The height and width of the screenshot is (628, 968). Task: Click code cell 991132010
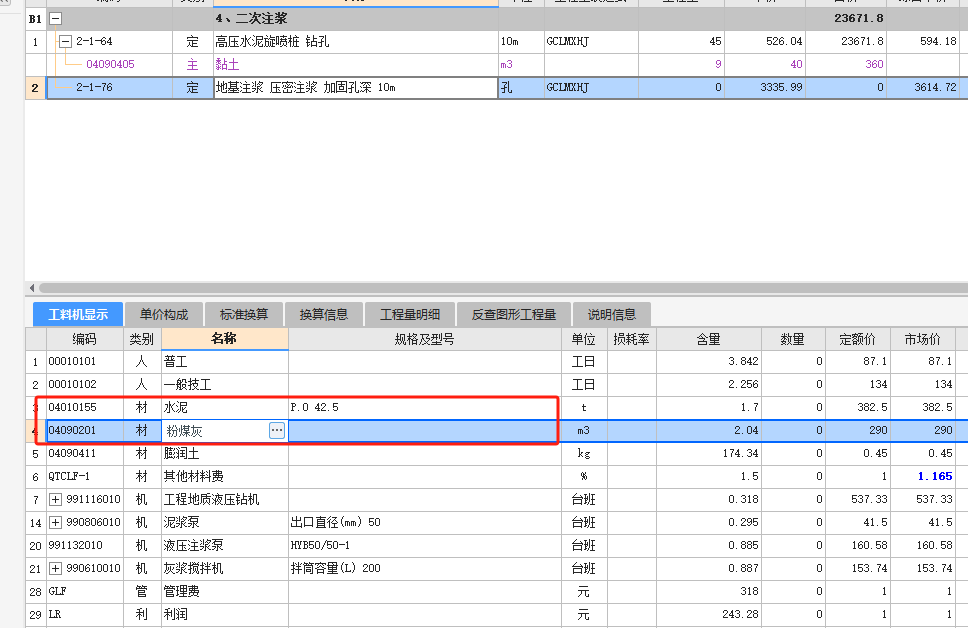pyautogui.click(x=85, y=545)
